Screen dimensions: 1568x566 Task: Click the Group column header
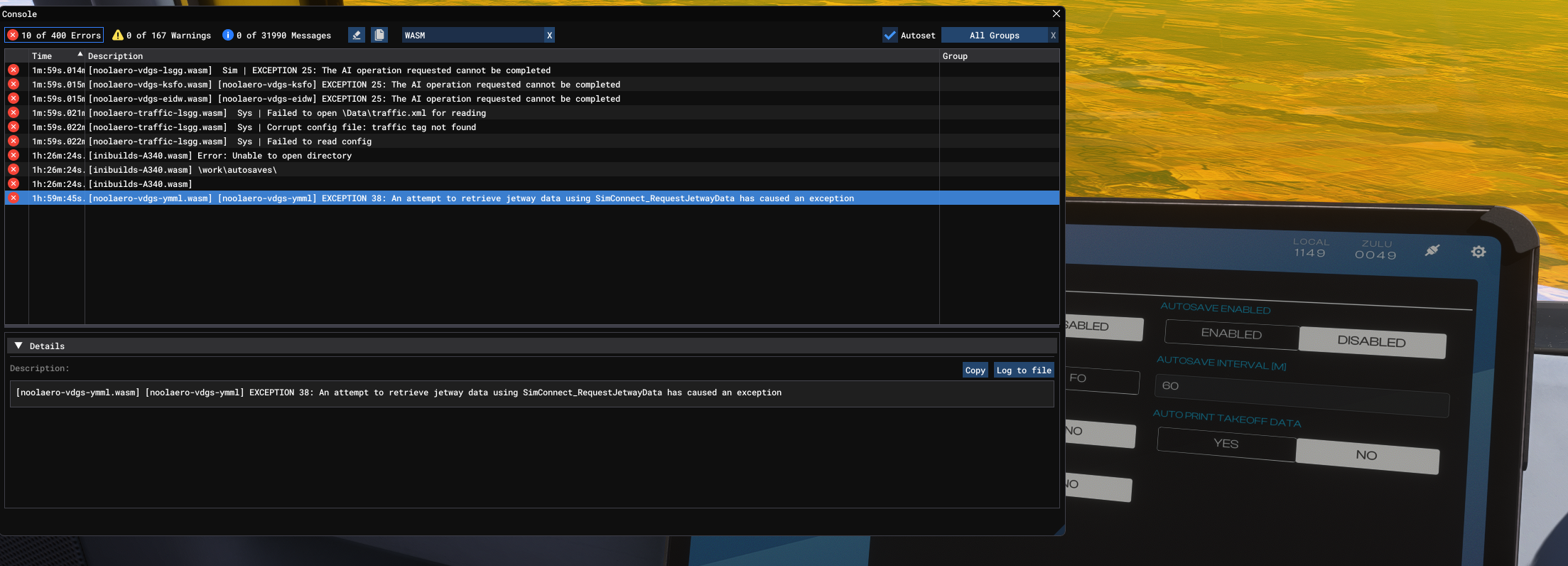pyautogui.click(x=955, y=55)
